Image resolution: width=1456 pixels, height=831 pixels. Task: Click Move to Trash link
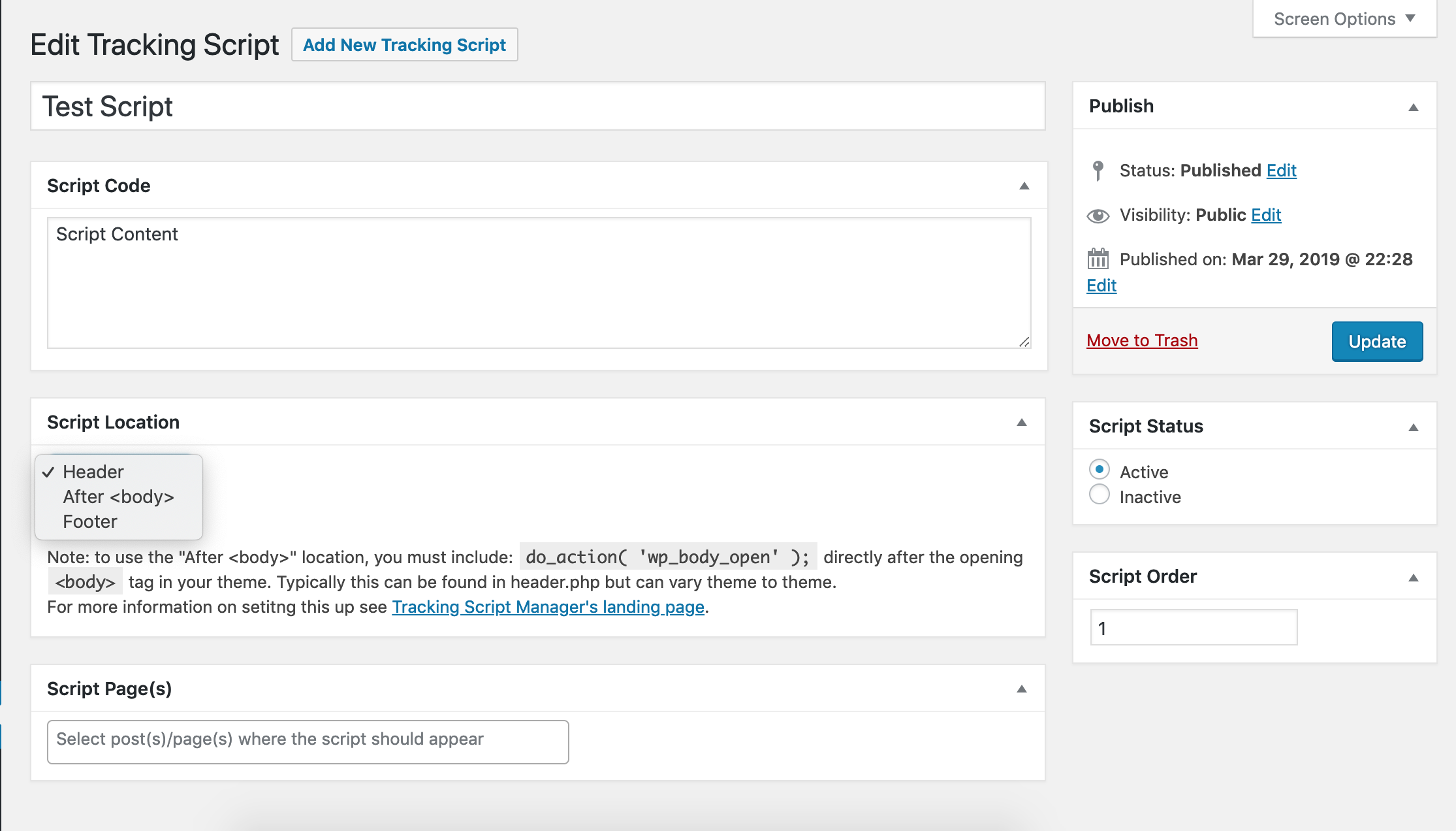1142,340
